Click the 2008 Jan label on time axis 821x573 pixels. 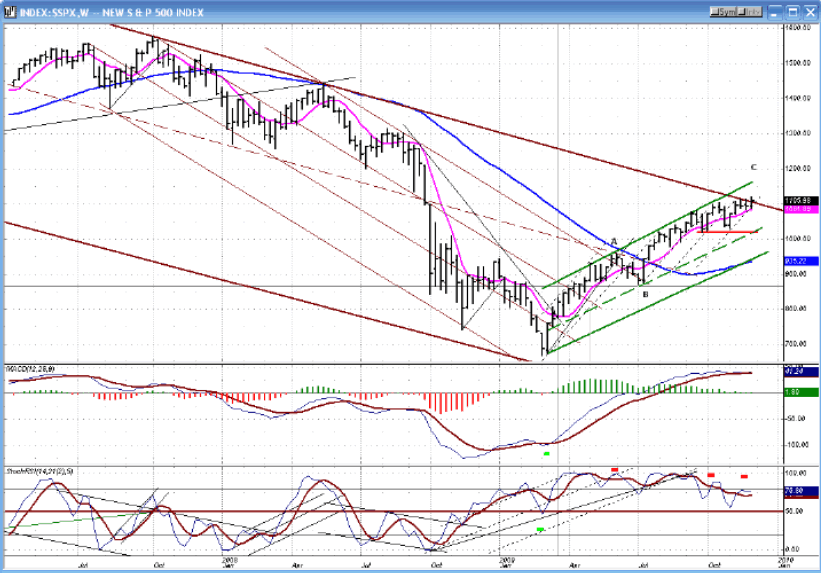(x=229, y=563)
